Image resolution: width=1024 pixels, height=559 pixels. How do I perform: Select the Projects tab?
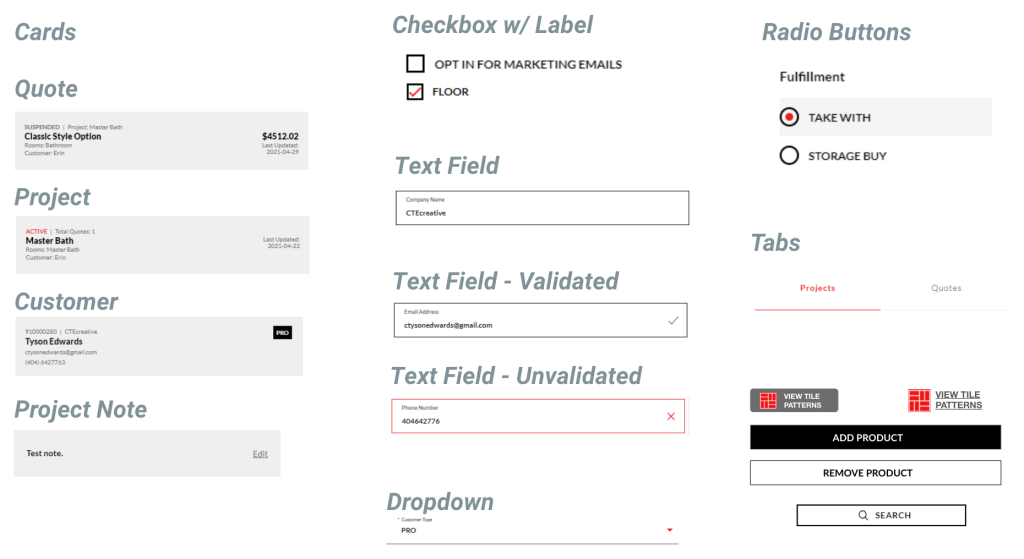click(817, 288)
